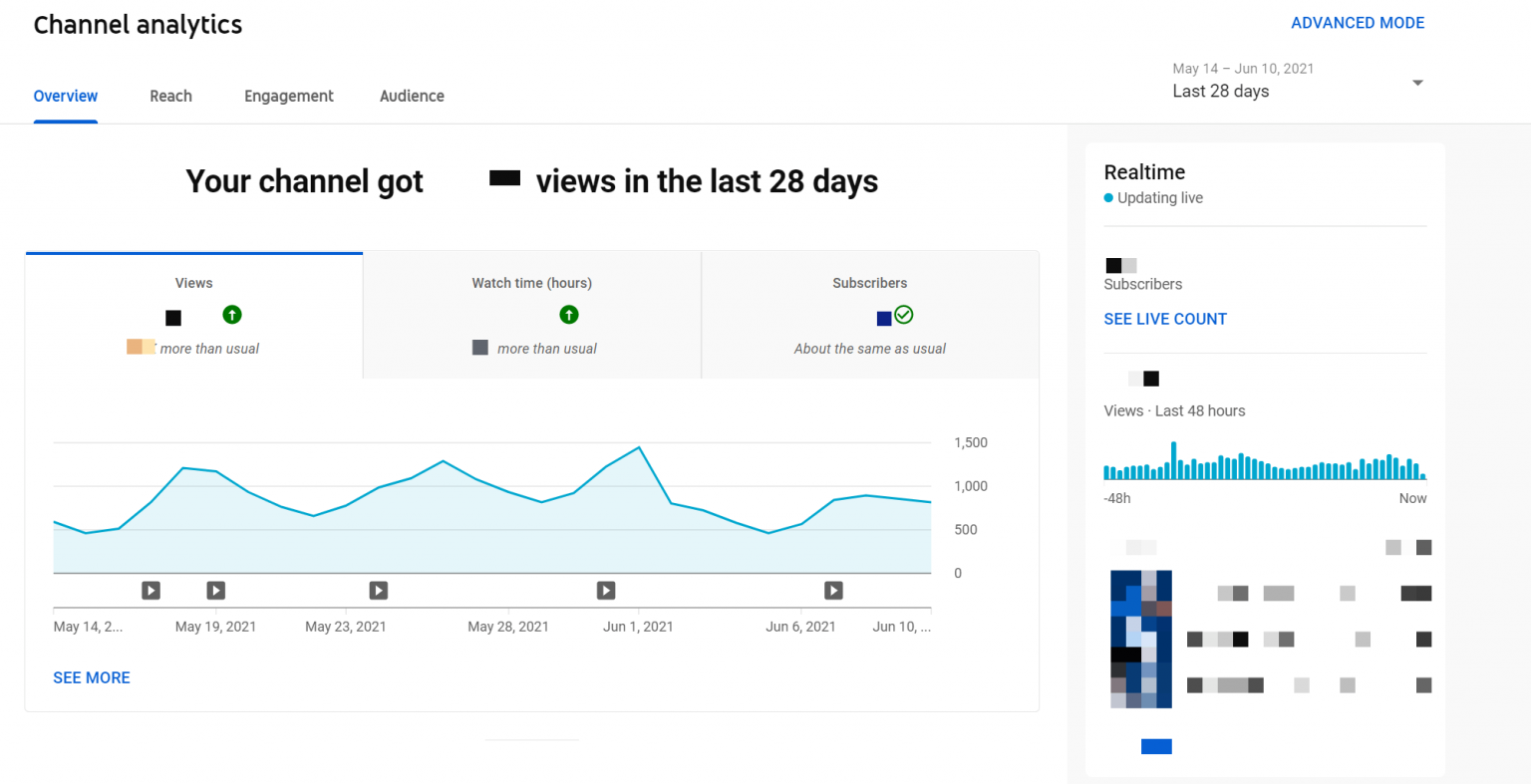
Task: Open ADVANCED MODE analytics
Action: click(1358, 22)
